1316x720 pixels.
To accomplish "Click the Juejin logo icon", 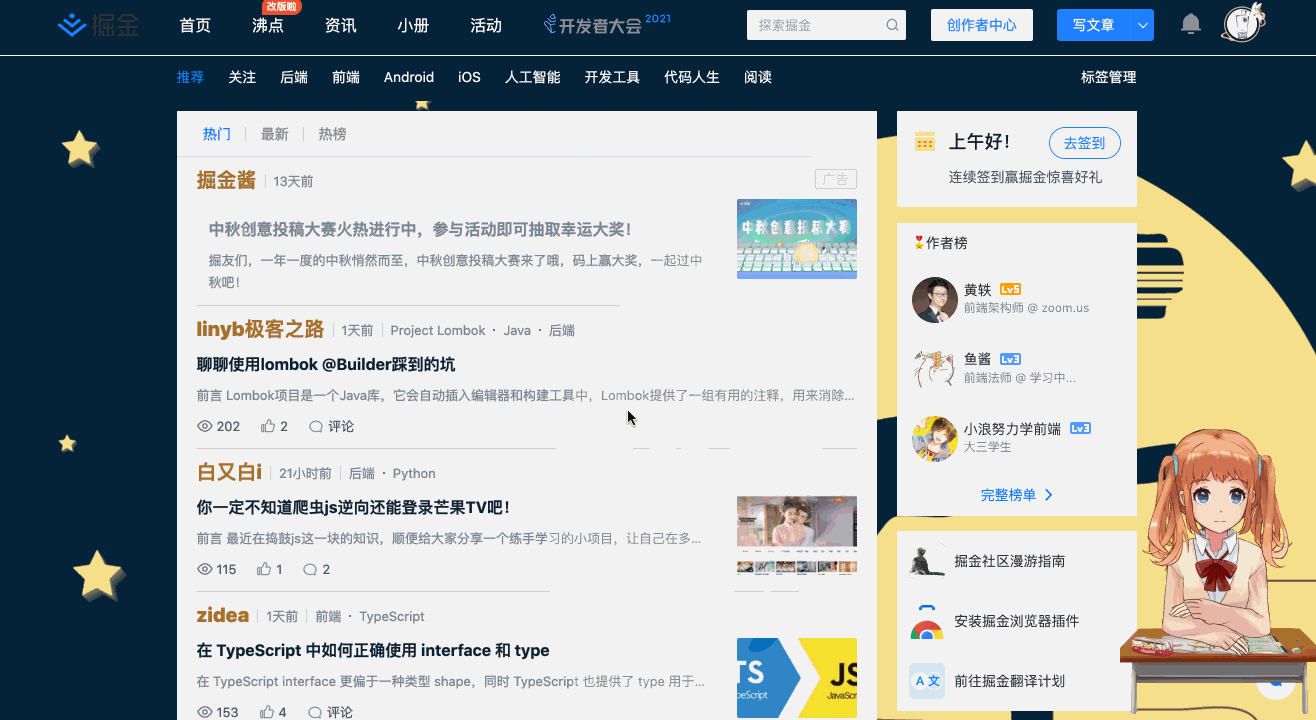I will [x=72, y=25].
